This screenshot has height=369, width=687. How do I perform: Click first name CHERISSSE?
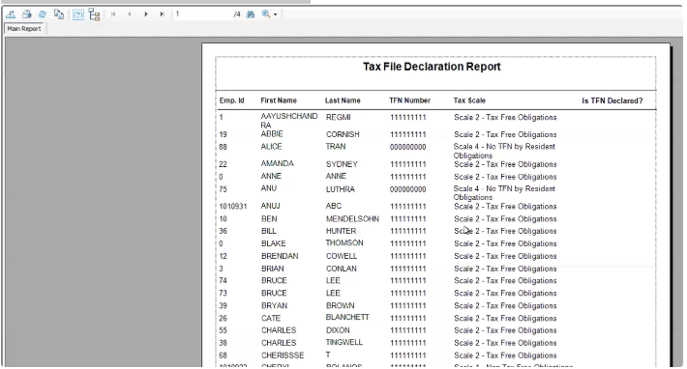pyautogui.click(x=283, y=355)
